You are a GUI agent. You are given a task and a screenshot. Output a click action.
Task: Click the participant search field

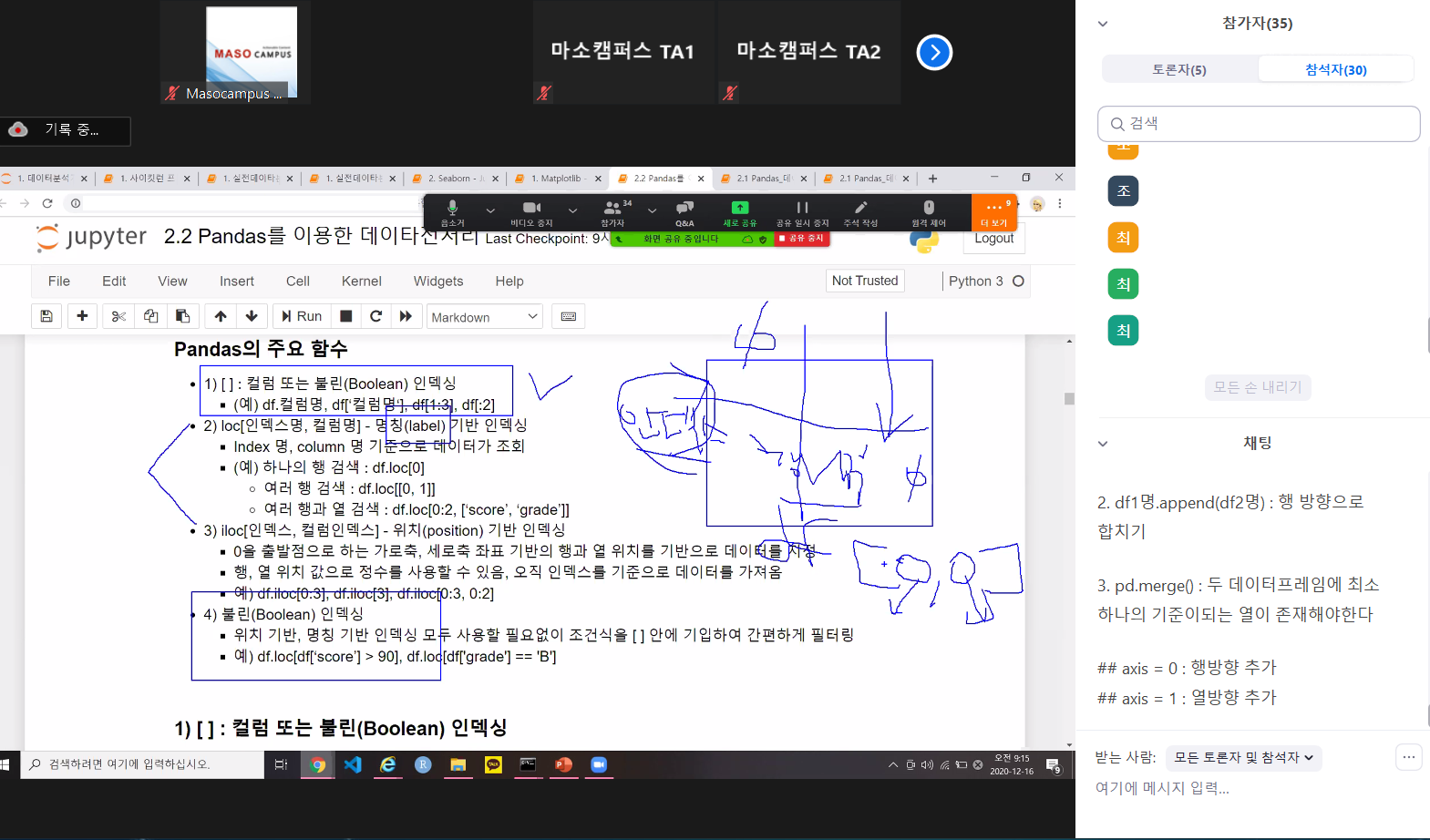point(1259,124)
